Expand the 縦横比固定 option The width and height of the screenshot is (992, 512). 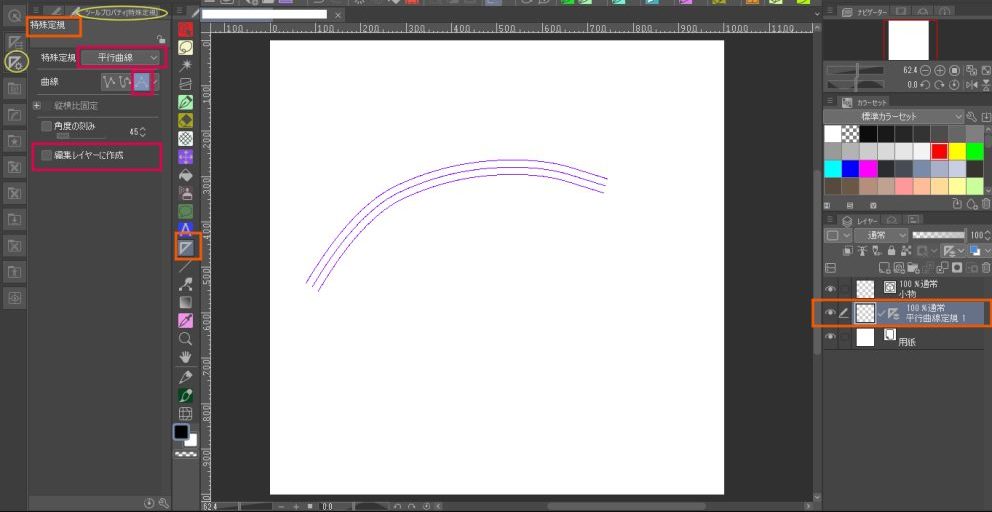[x=37, y=105]
